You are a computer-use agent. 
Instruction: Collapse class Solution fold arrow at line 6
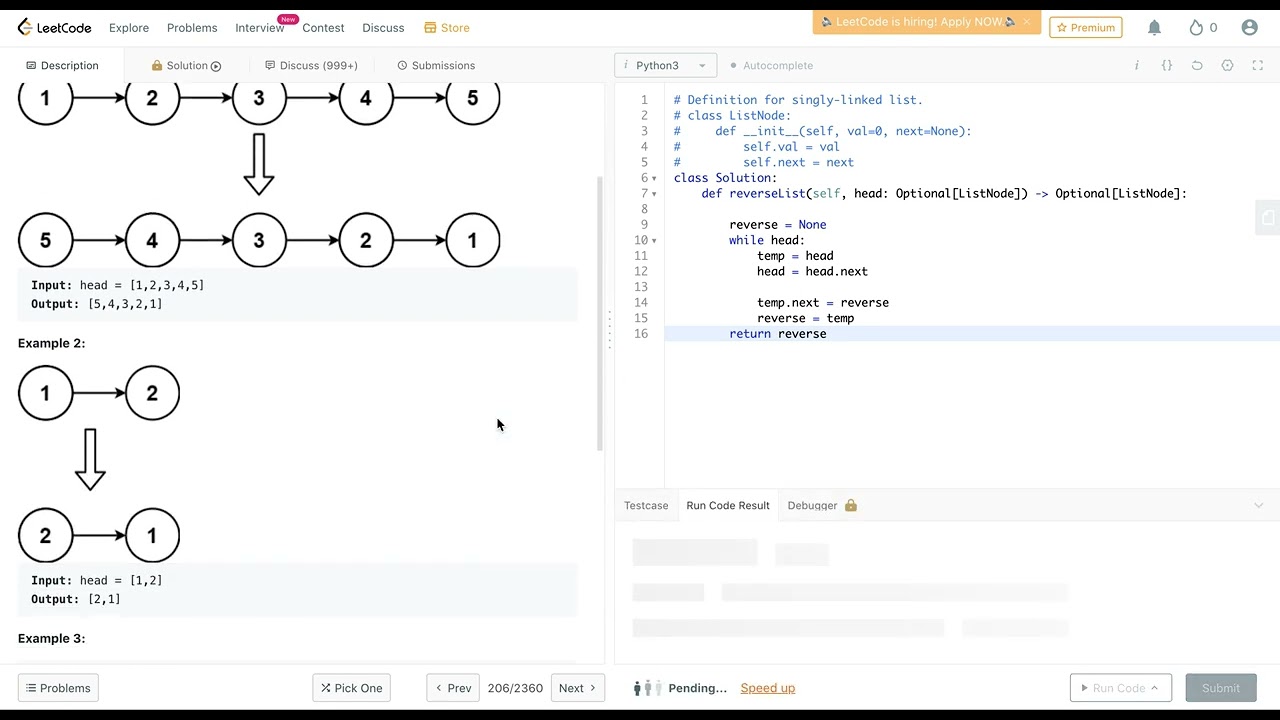click(x=654, y=178)
